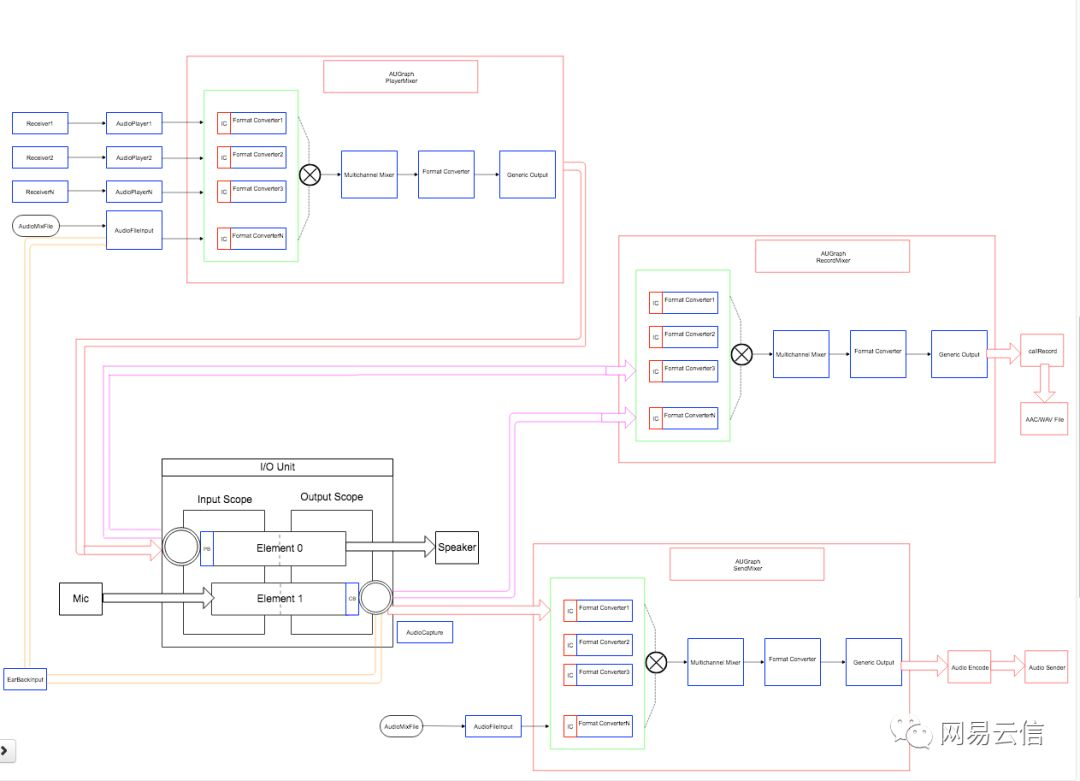Viewport: 1080px width, 781px height.
Task: Click the AudioCapture block
Action: 425,632
